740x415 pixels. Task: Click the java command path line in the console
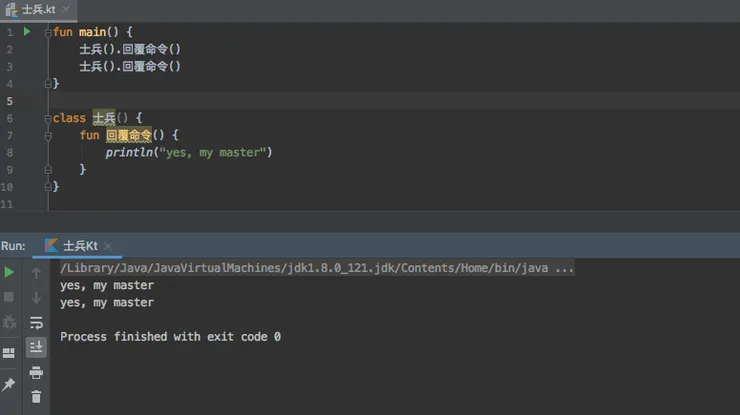pyautogui.click(x=317, y=268)
